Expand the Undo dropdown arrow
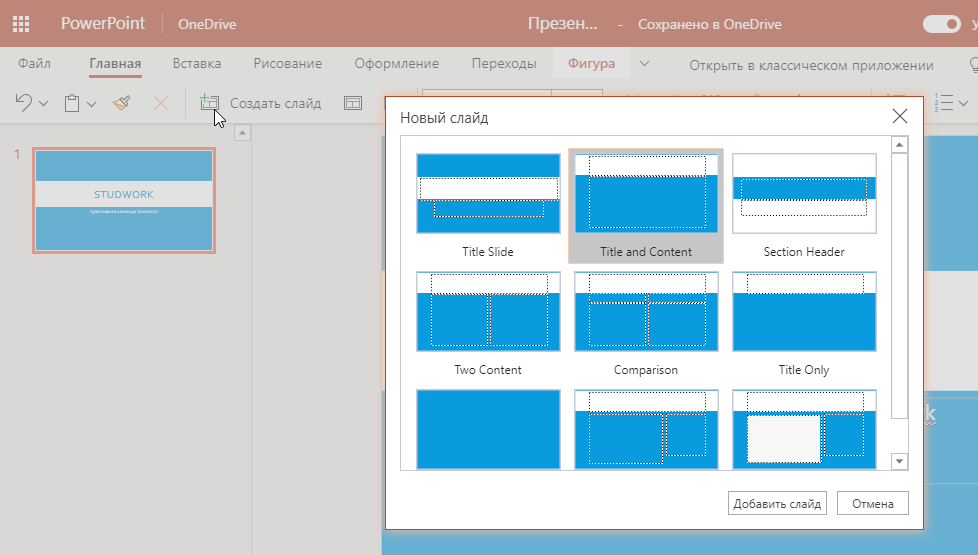This screenshot has width=978, height=555. pyautogui.click(x=43, y=103)
